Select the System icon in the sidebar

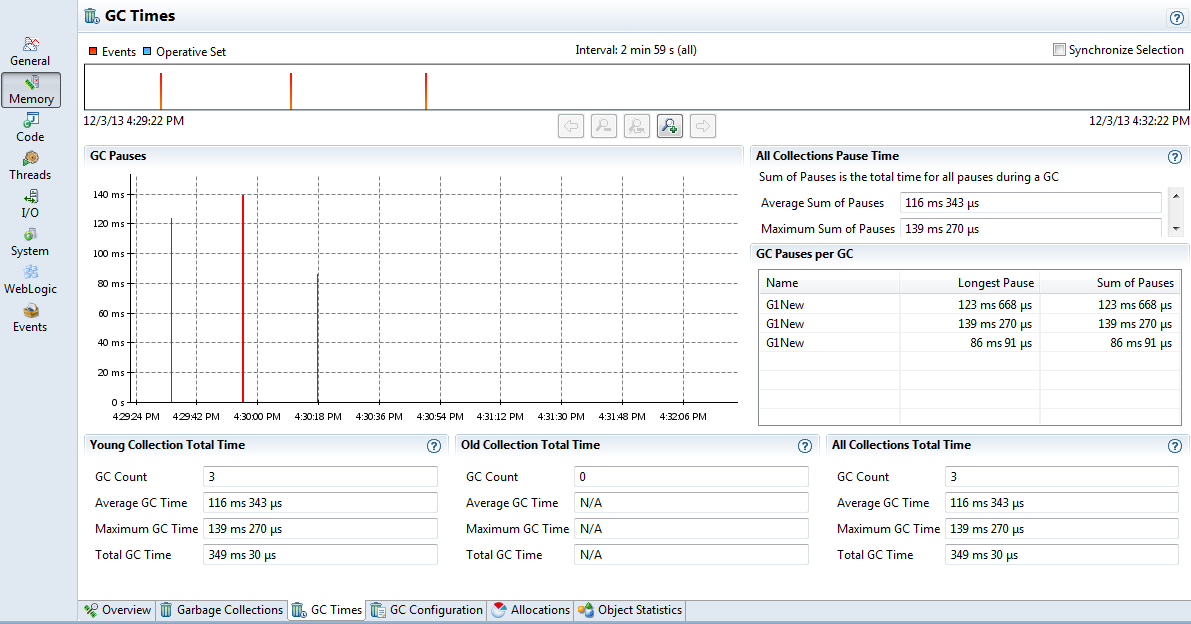[30, 240]
